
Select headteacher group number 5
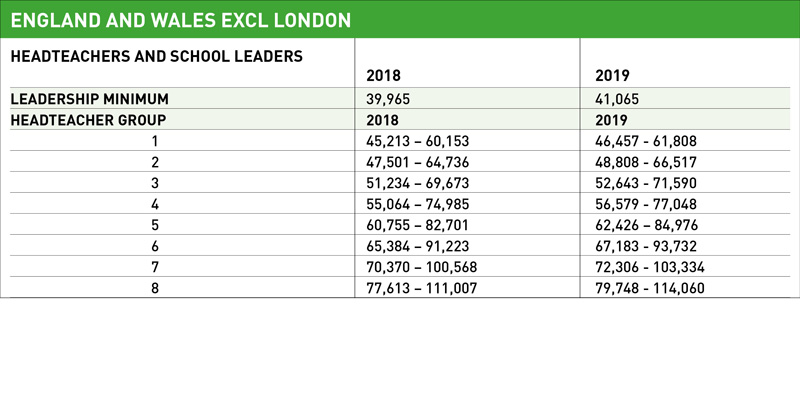point(155,225)
